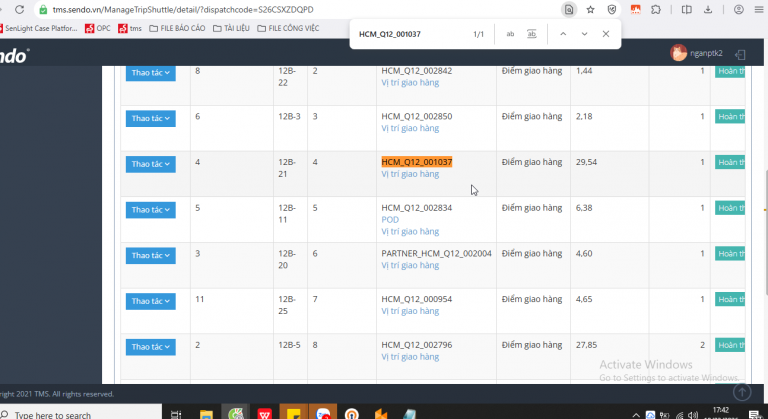This screenshot has height=419, width=768.
Task: Click the scroll-to-top arrow circle icon
Action: [x=742, y=392]
